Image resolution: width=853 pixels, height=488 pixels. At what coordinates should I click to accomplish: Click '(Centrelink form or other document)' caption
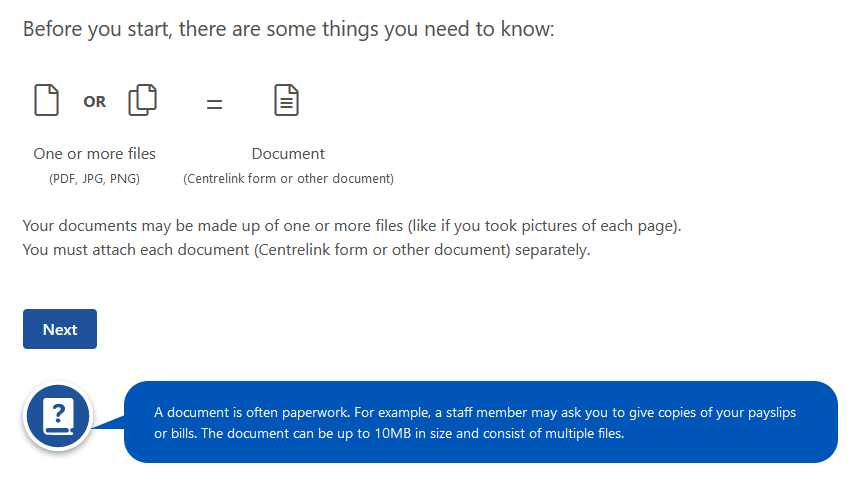[x=288, y=179]
